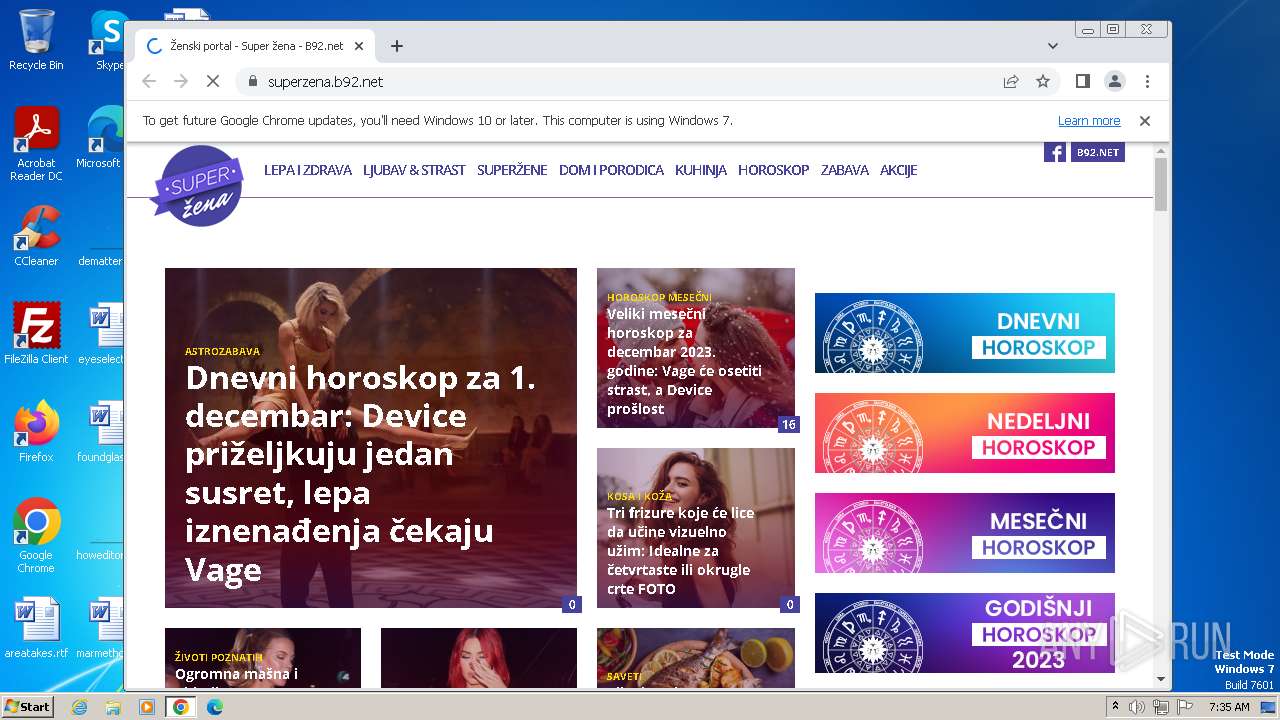Open FileZilla Client desktop shortcut
Screen dimensions: 1280x720
pyautogui.click(x=36, y=333)
